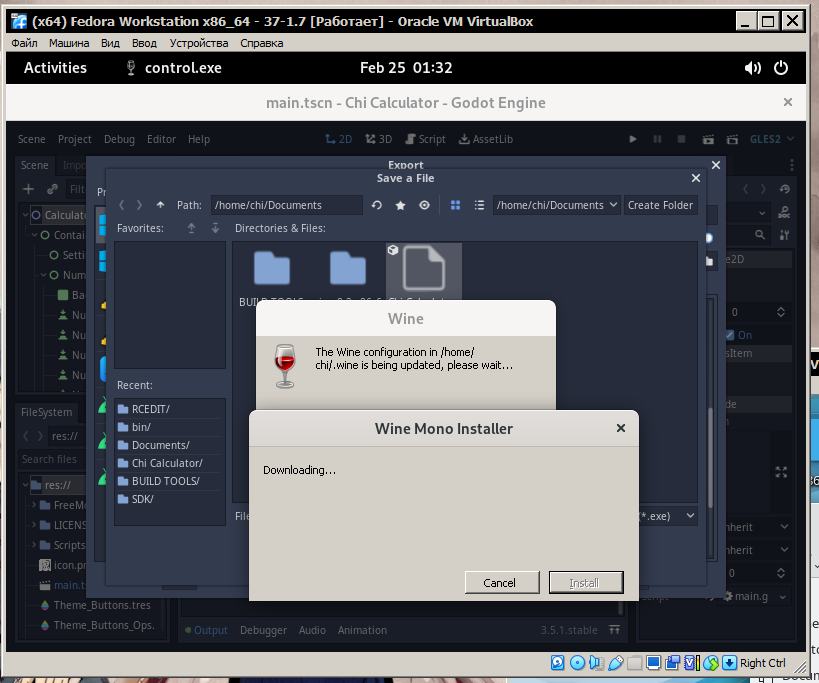Go to parent folder arrow
819x683 pixels.
160,205
